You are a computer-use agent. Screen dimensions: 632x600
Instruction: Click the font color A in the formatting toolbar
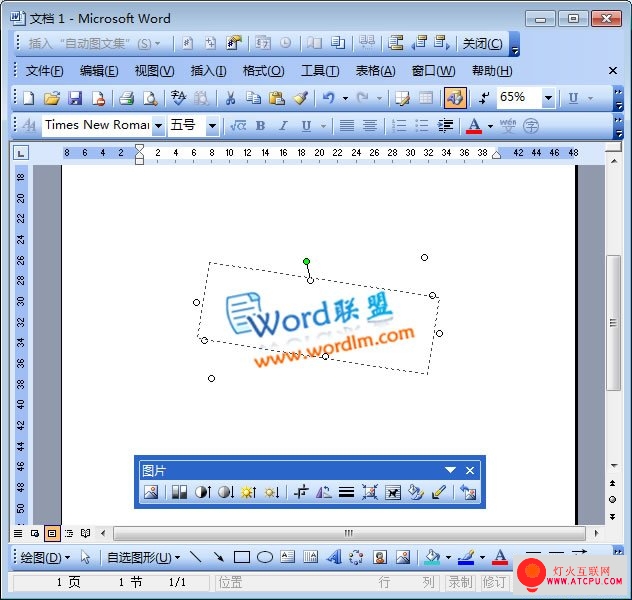[x=474, y=126]
